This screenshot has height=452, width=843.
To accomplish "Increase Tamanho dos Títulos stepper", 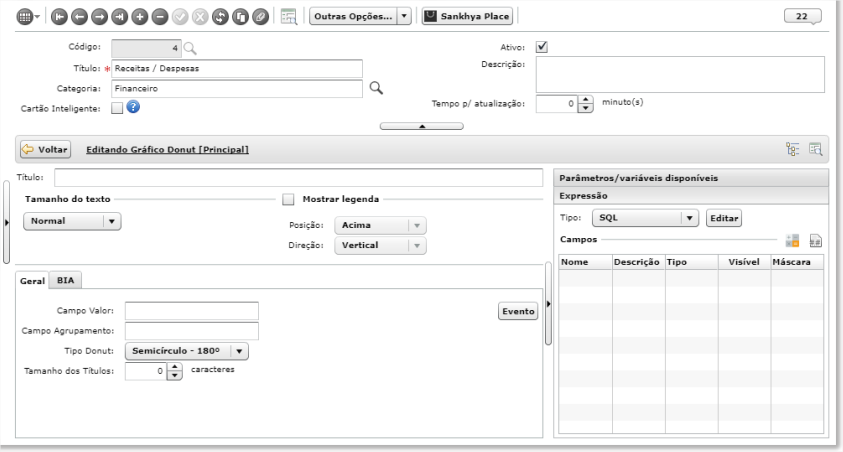I will pyautogui.click(x=175, y=367).
